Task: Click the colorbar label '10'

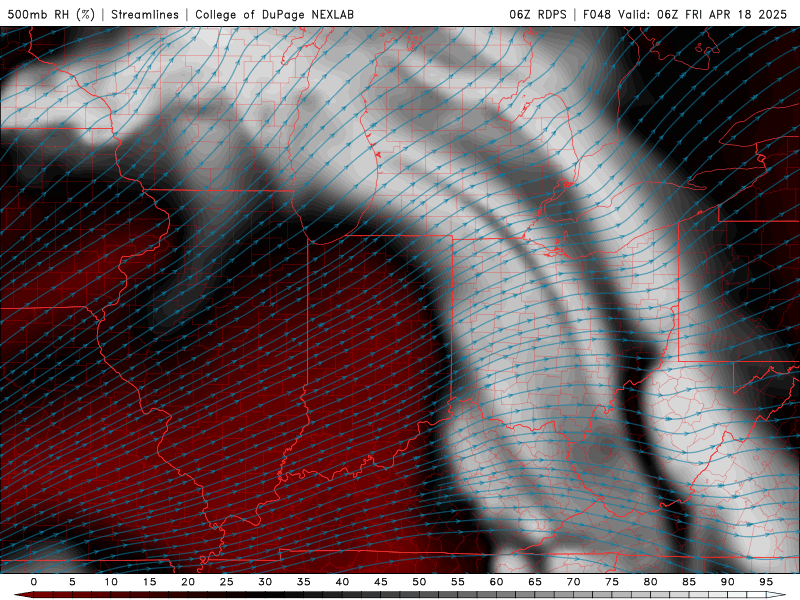Action: tap(111, 582)
